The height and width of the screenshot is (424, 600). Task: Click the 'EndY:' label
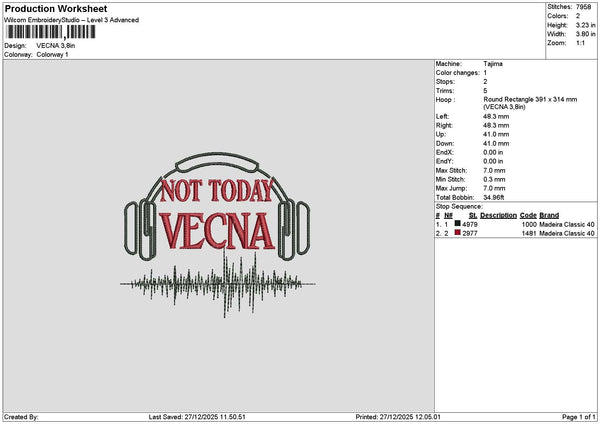(x=444, y=161)
